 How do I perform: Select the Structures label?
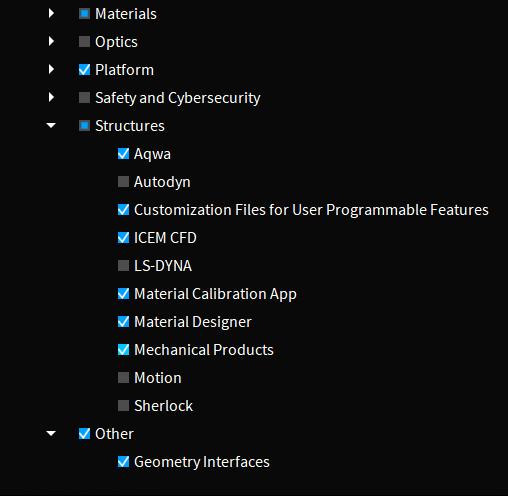point(130,126)
